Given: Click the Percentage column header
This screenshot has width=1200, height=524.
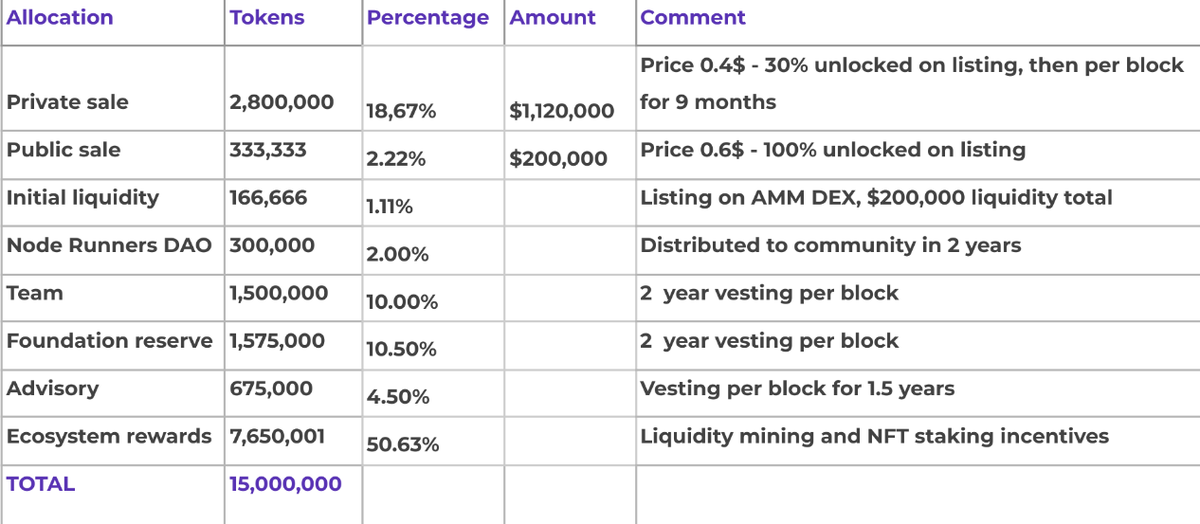Looking at the screenshot, I should coord(428,18).
